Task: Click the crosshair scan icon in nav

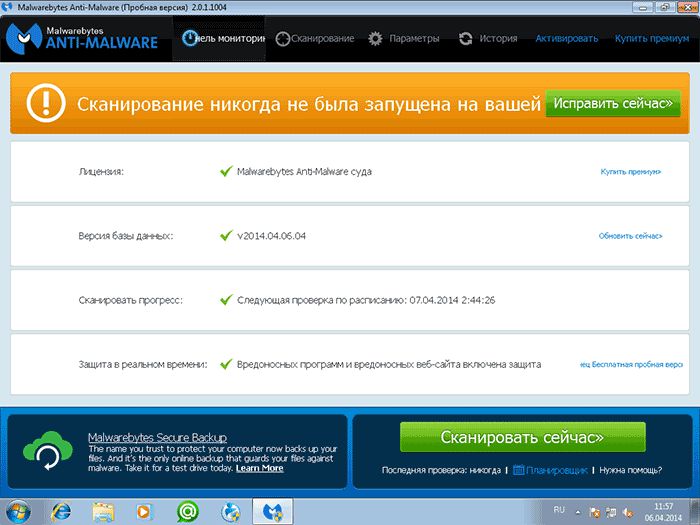Action: 283,39
